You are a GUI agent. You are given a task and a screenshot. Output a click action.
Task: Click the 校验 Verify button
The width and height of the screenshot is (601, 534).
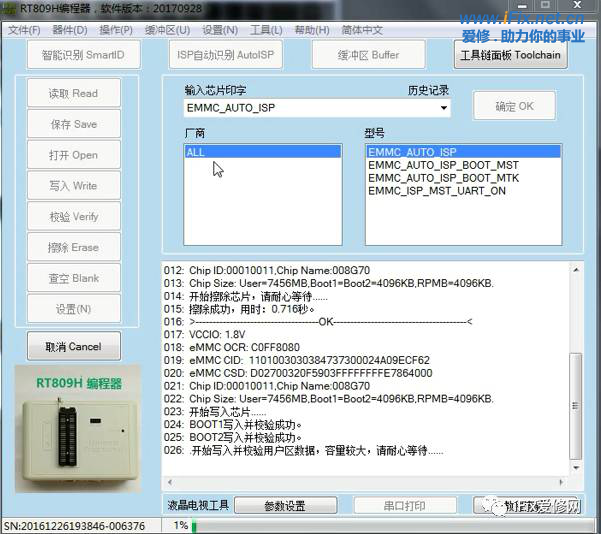(x=74, y=217)
